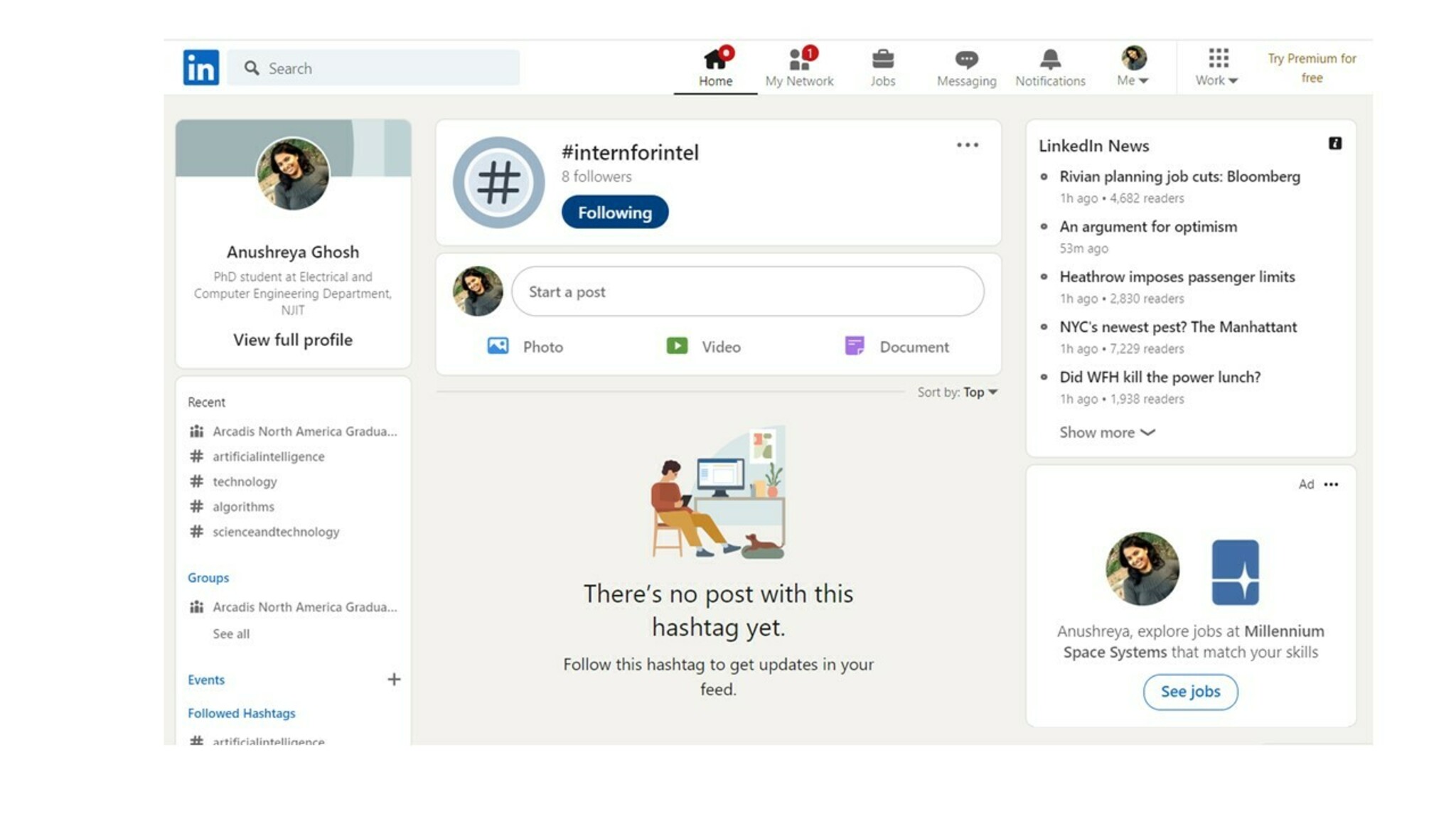Toggle the Following button for #internforintel
The height and width of the screenshot is (819, 1456).
[614, 212]
